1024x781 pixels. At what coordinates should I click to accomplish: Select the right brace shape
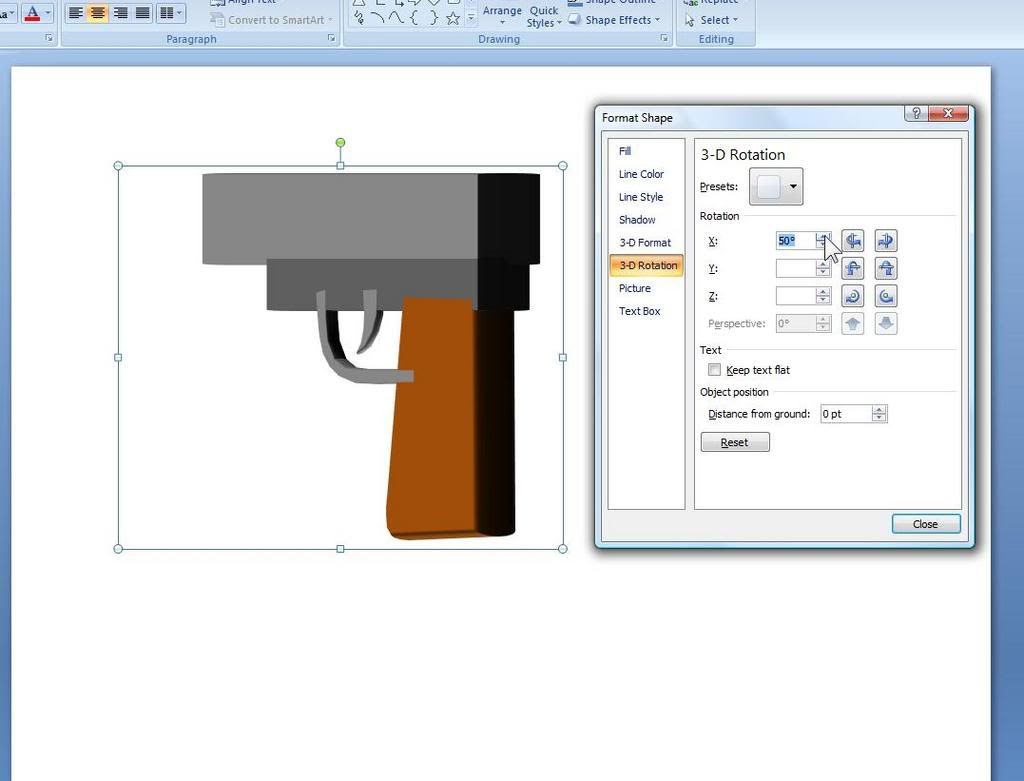(433, 18)
